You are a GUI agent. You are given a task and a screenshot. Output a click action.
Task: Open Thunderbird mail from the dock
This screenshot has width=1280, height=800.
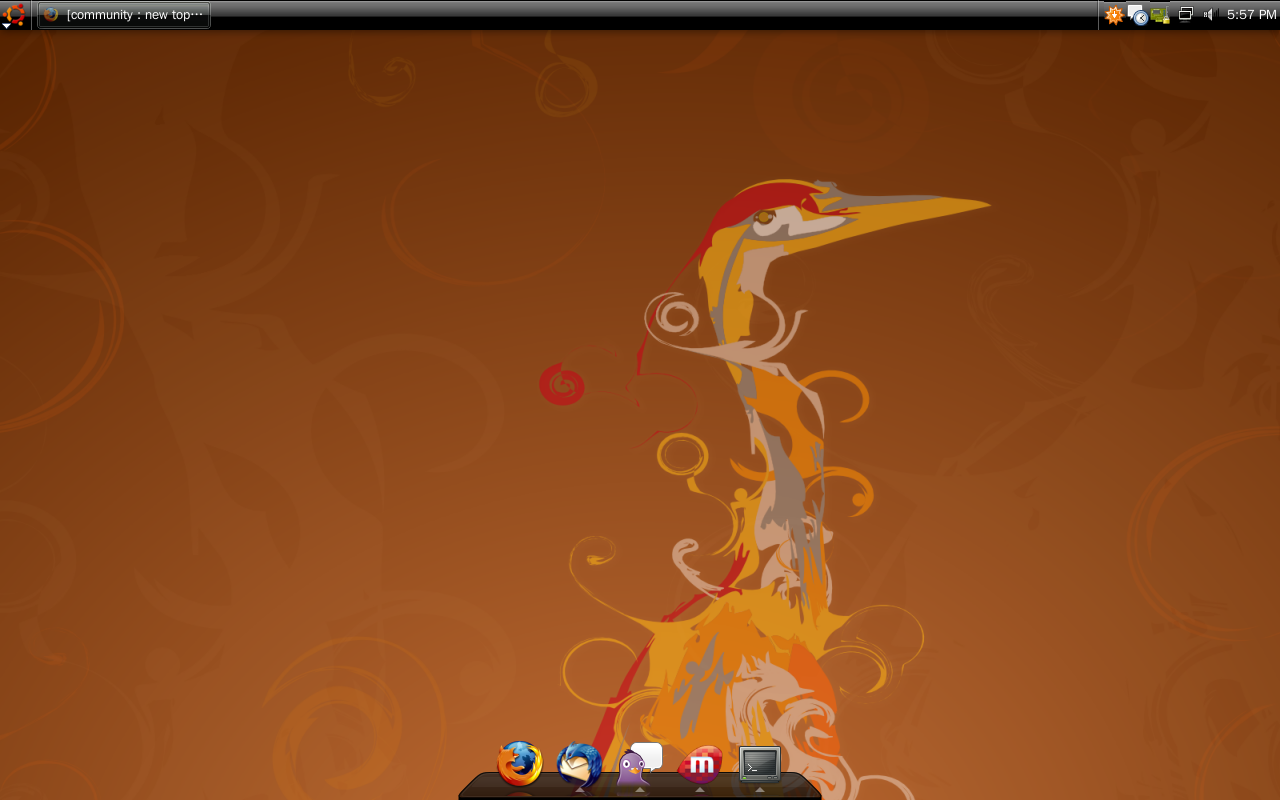[579, 765]
